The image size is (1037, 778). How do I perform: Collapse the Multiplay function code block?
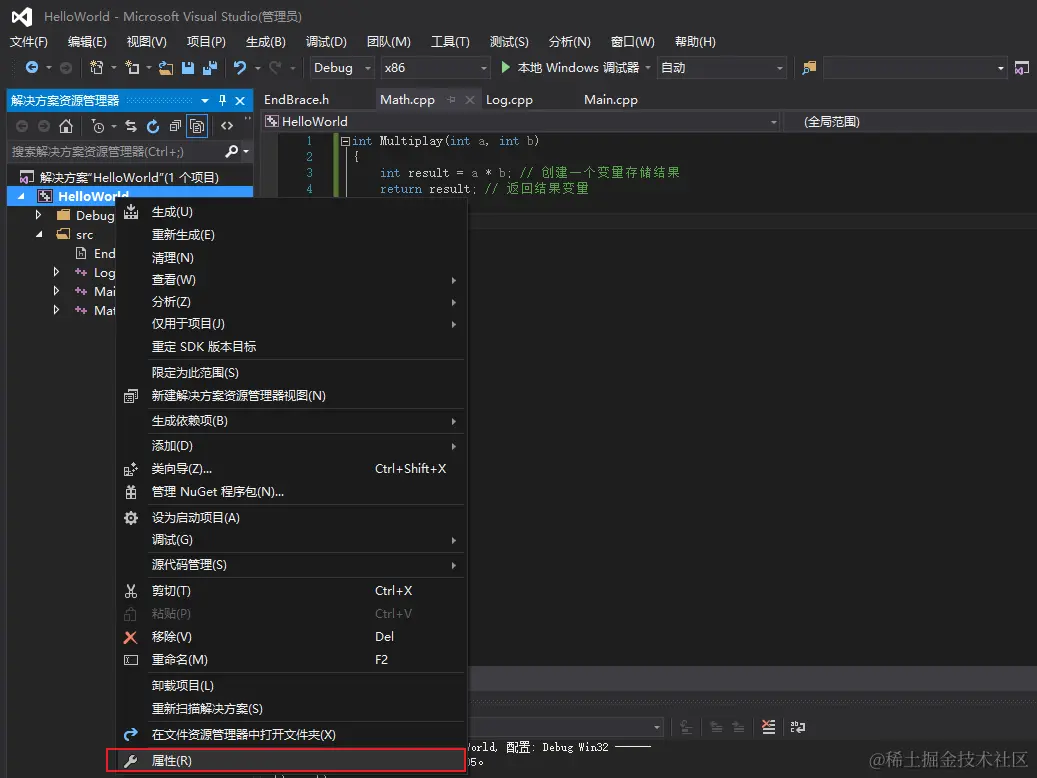tap(345, 141)
